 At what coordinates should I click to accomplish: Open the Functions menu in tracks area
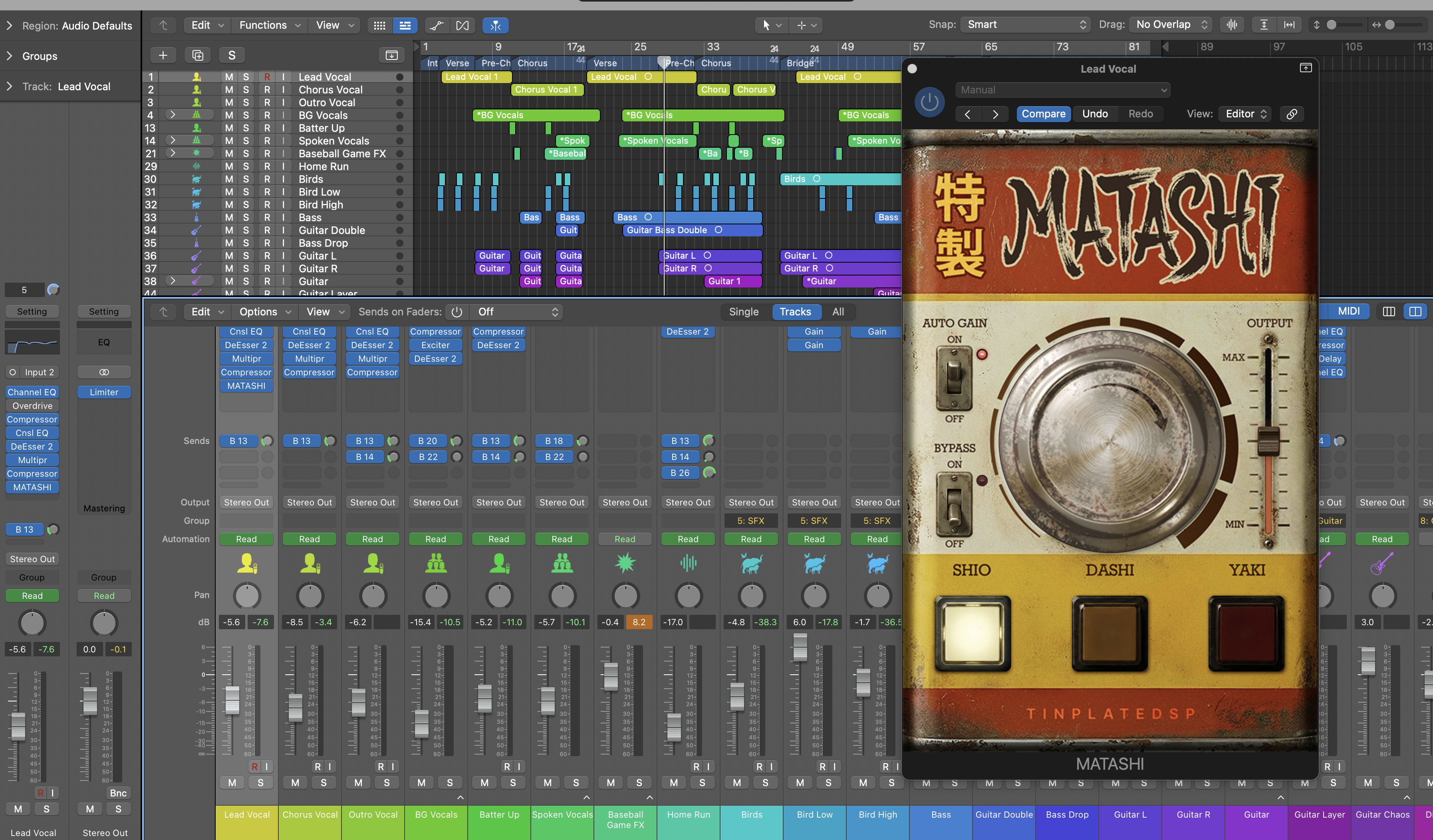coord(270,25)
